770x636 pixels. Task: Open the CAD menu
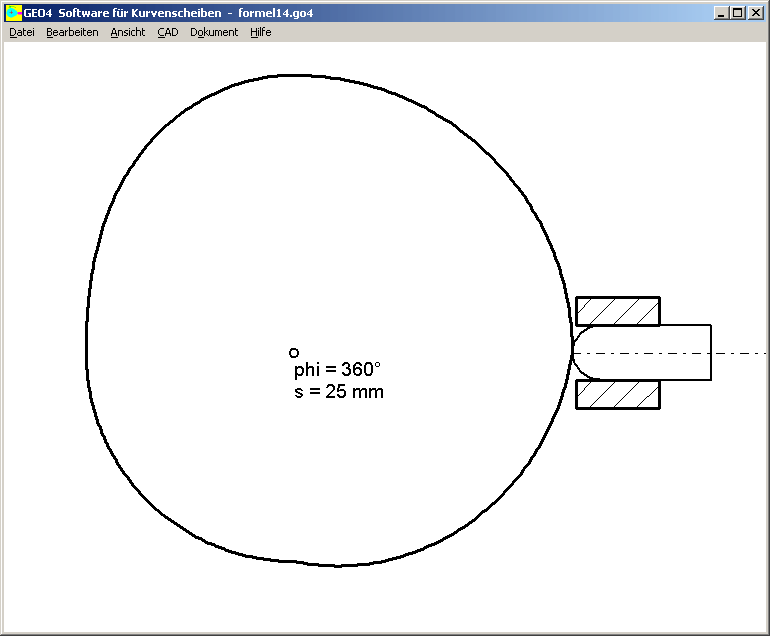click(167, 32)
